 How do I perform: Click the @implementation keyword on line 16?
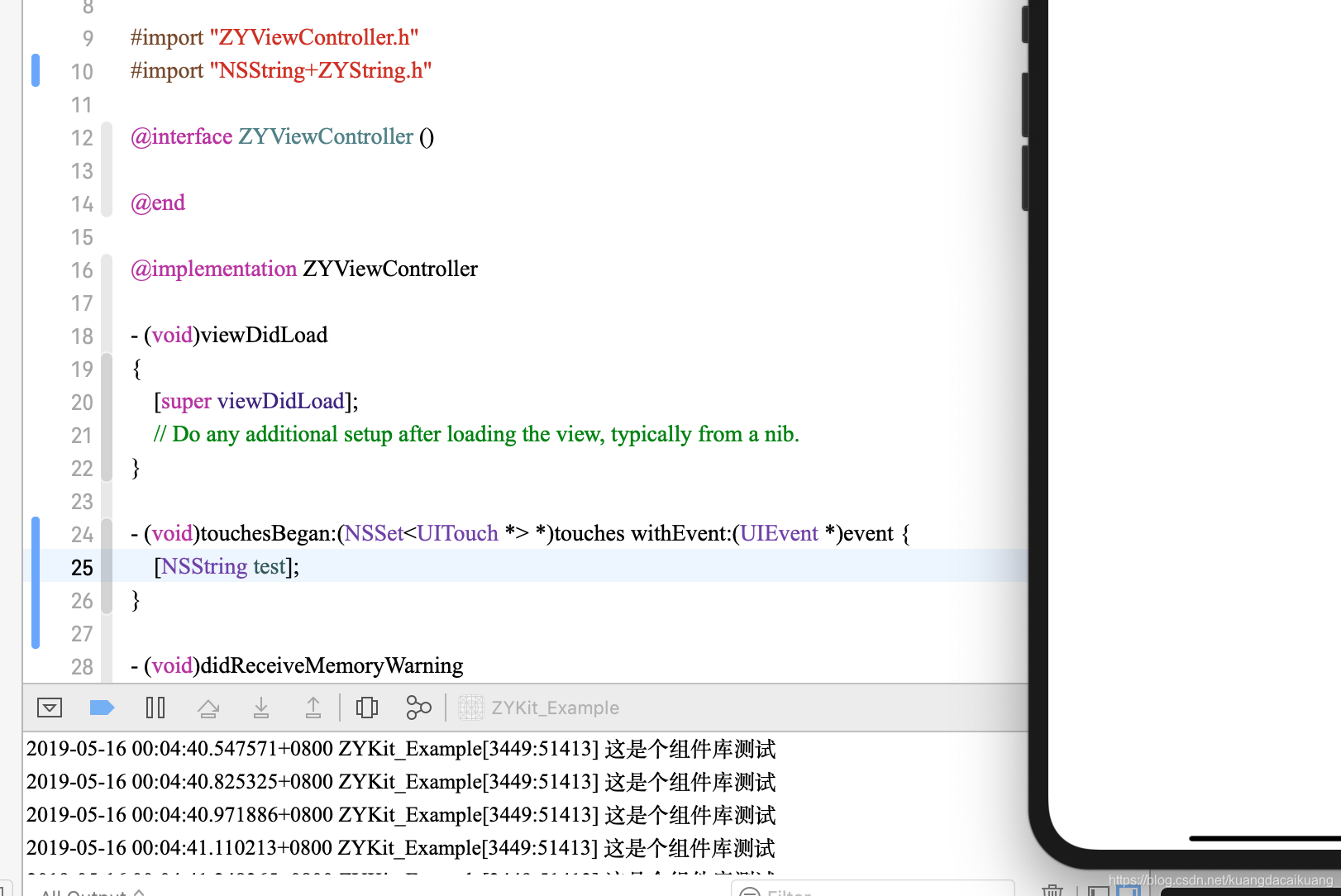tap(213, 269)
